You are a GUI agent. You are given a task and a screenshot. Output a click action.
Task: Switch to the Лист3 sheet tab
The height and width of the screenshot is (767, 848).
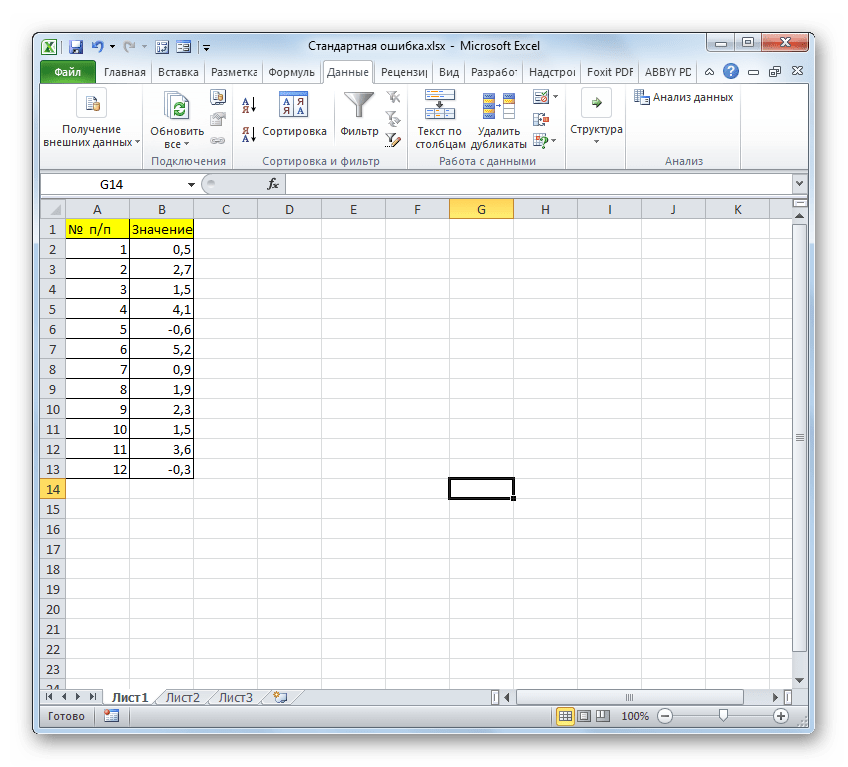[235, 698]
